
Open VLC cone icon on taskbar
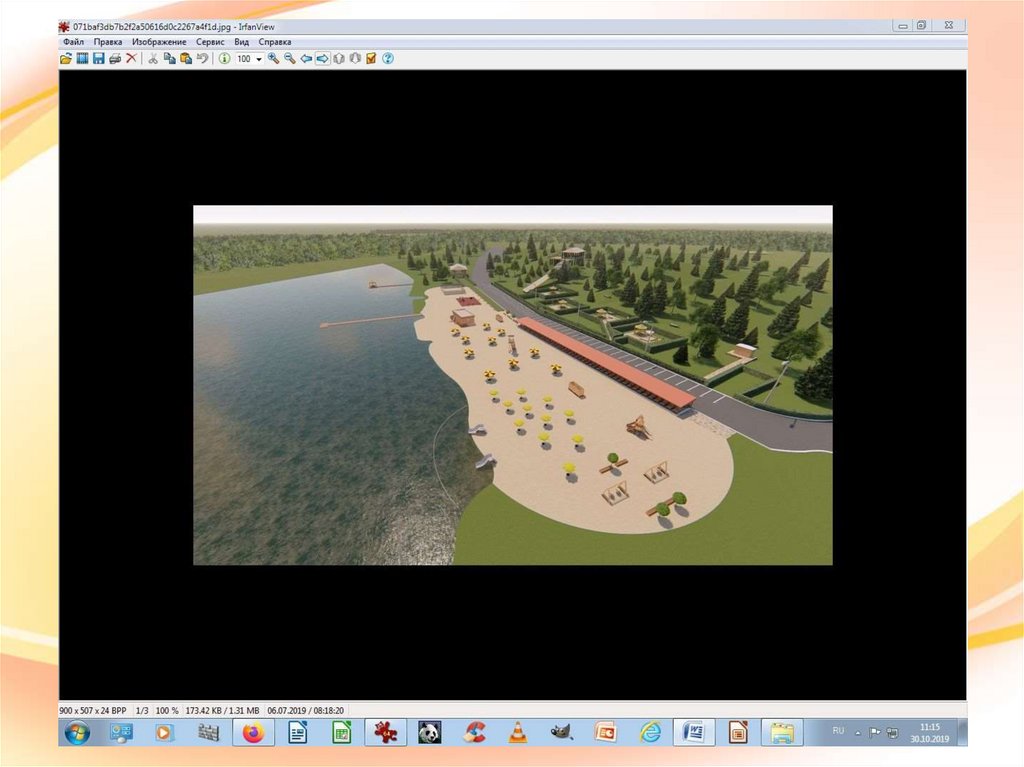(518, 733)
